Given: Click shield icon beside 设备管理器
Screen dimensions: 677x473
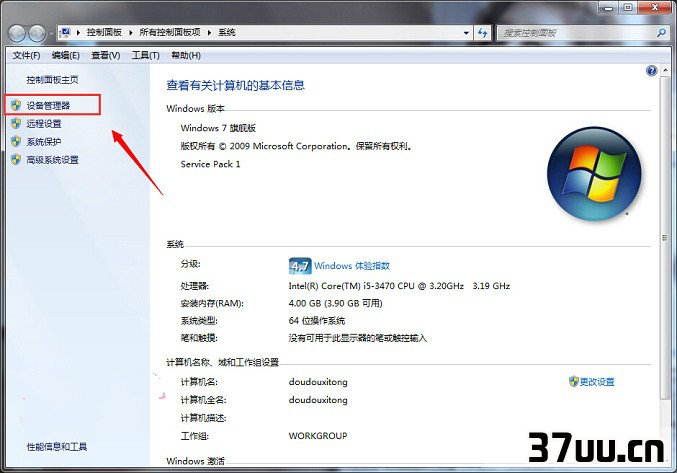Looking at the screenshot, I should click(16, 105).
